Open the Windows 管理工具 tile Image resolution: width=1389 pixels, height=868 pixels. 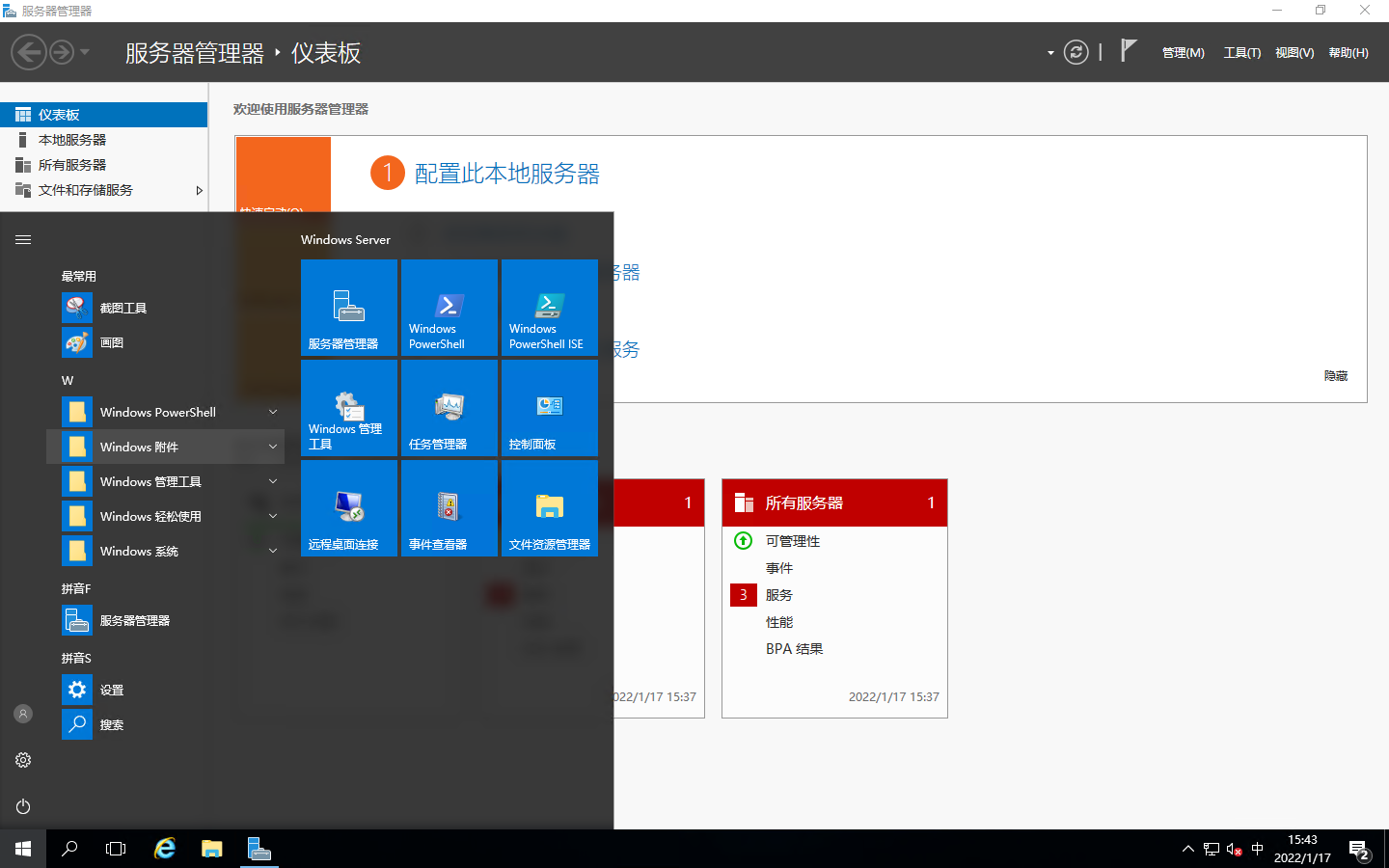[349, 408]
